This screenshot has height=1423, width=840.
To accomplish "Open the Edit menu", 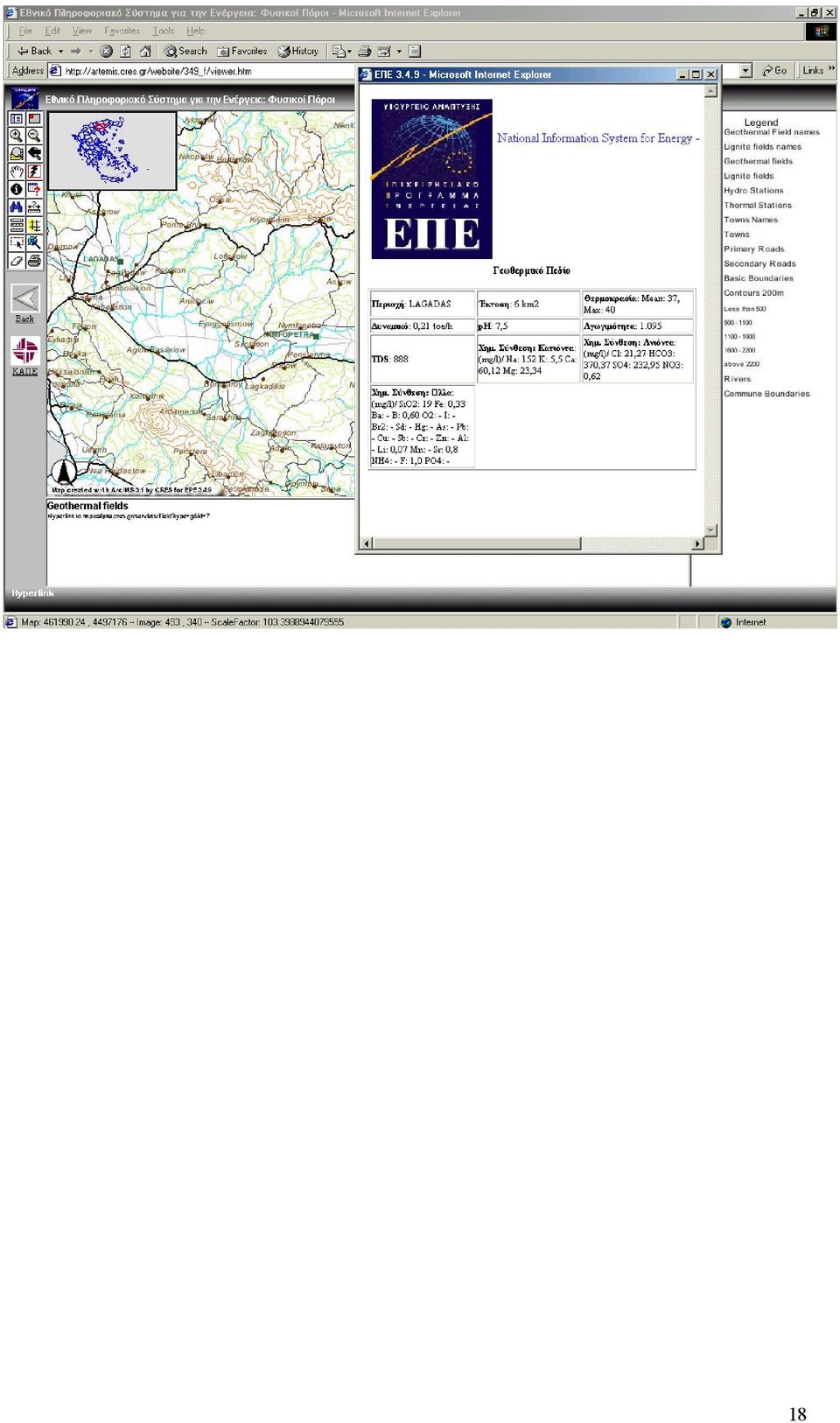I will (x=52, y=31).
